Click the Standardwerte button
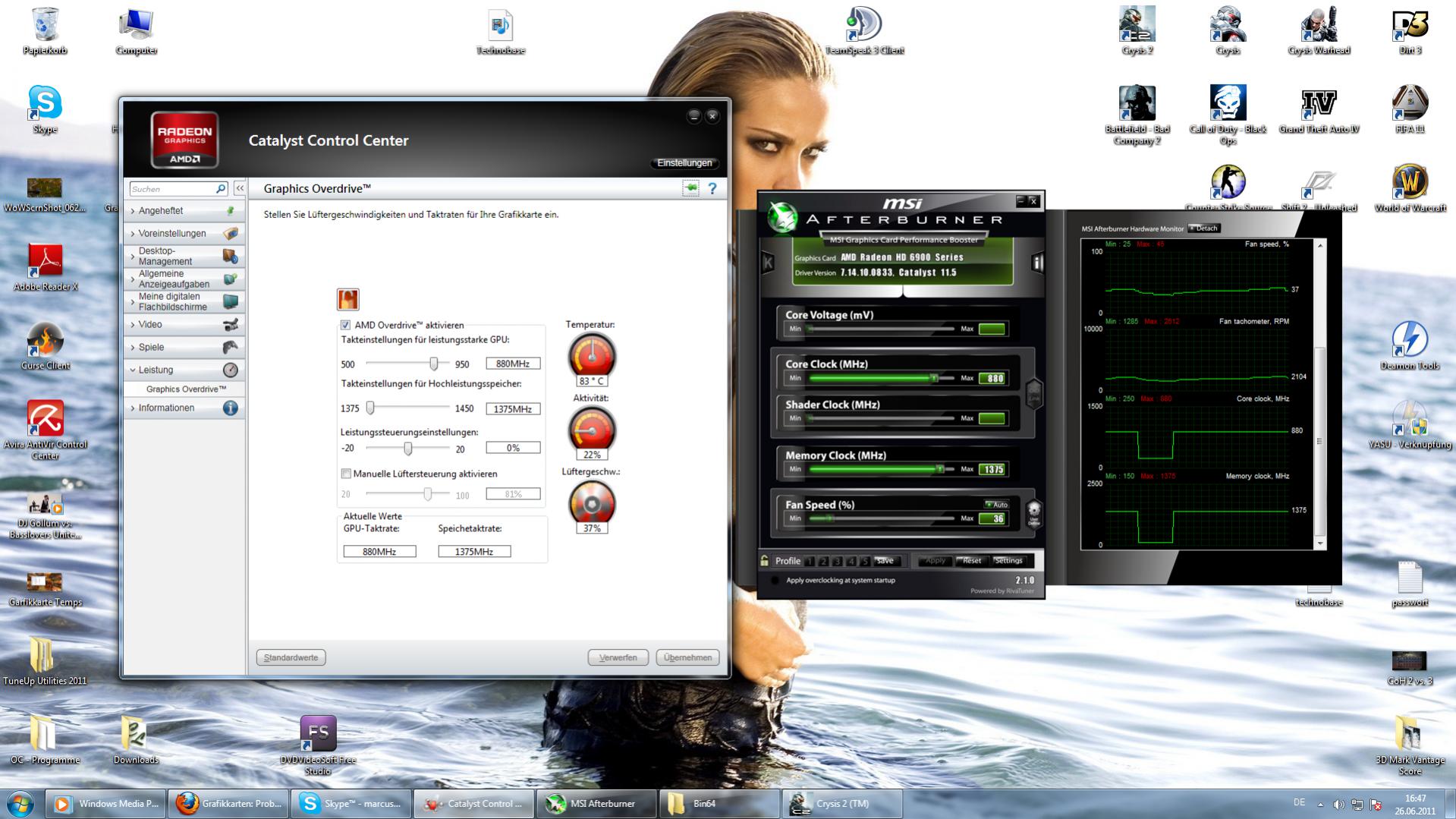 tap(291, 657)
